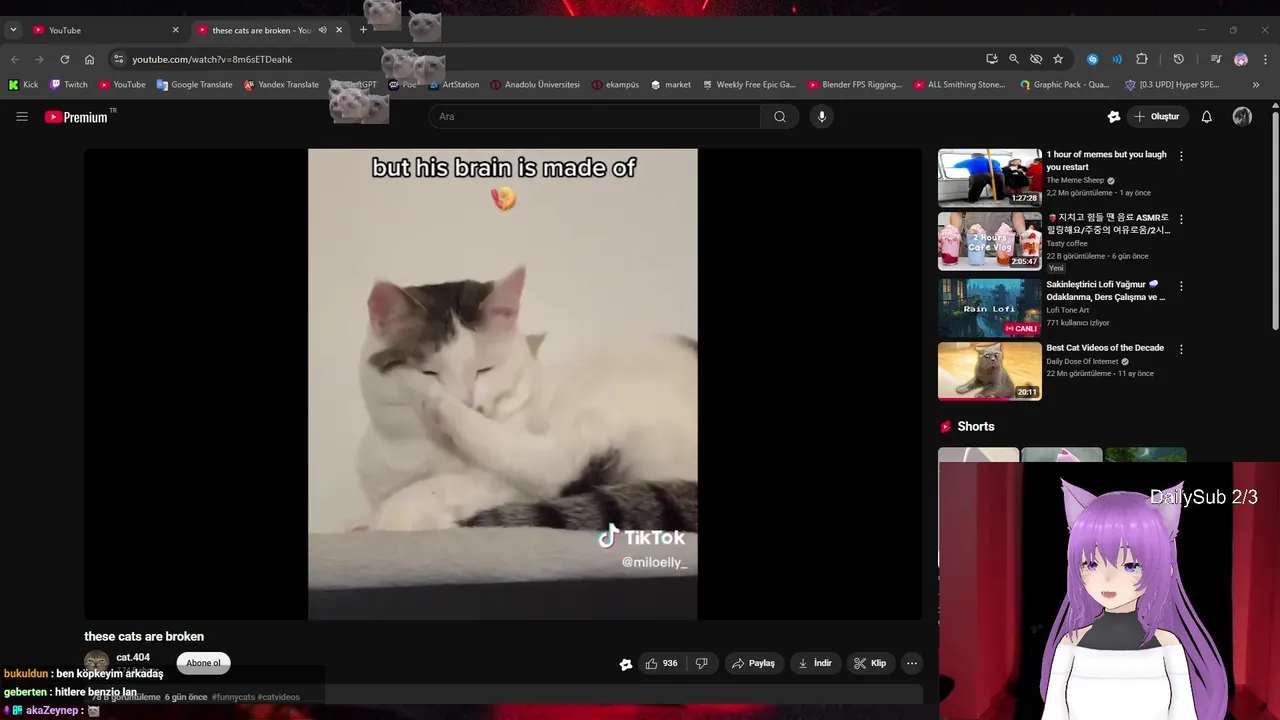
Task: Open Best Cat Videos of the Decade thumbnail
Action: tap(990, 371)
